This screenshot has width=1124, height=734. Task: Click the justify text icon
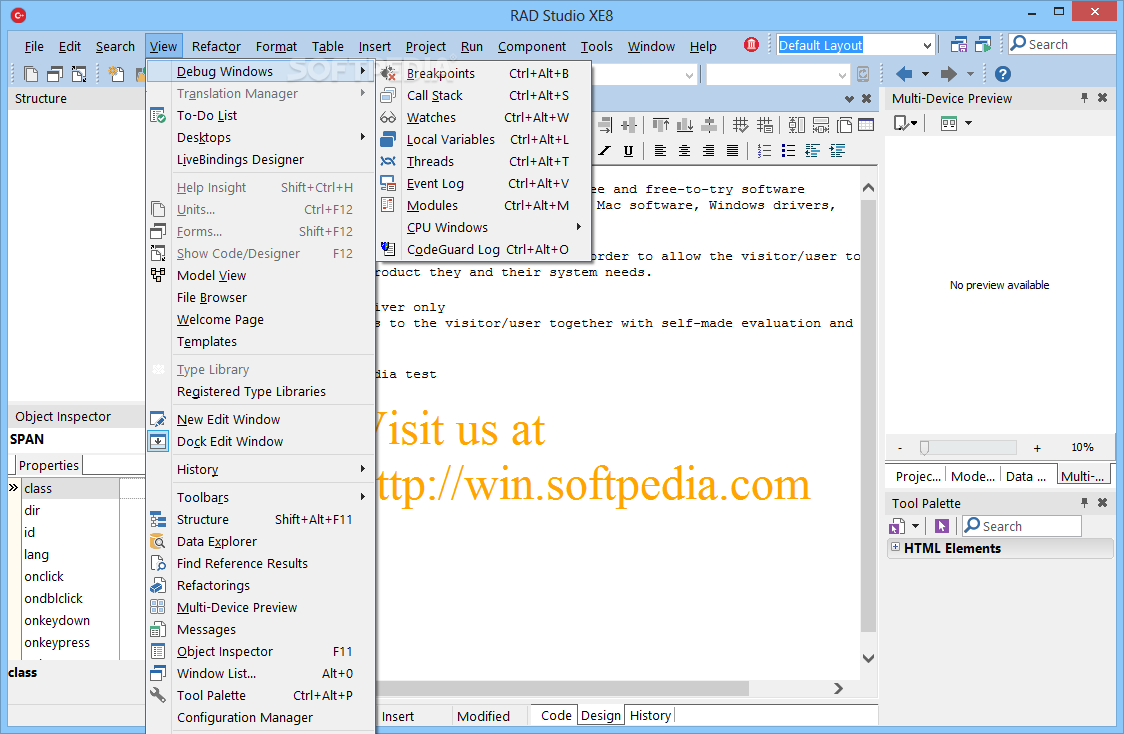click(x=732, y=151)
